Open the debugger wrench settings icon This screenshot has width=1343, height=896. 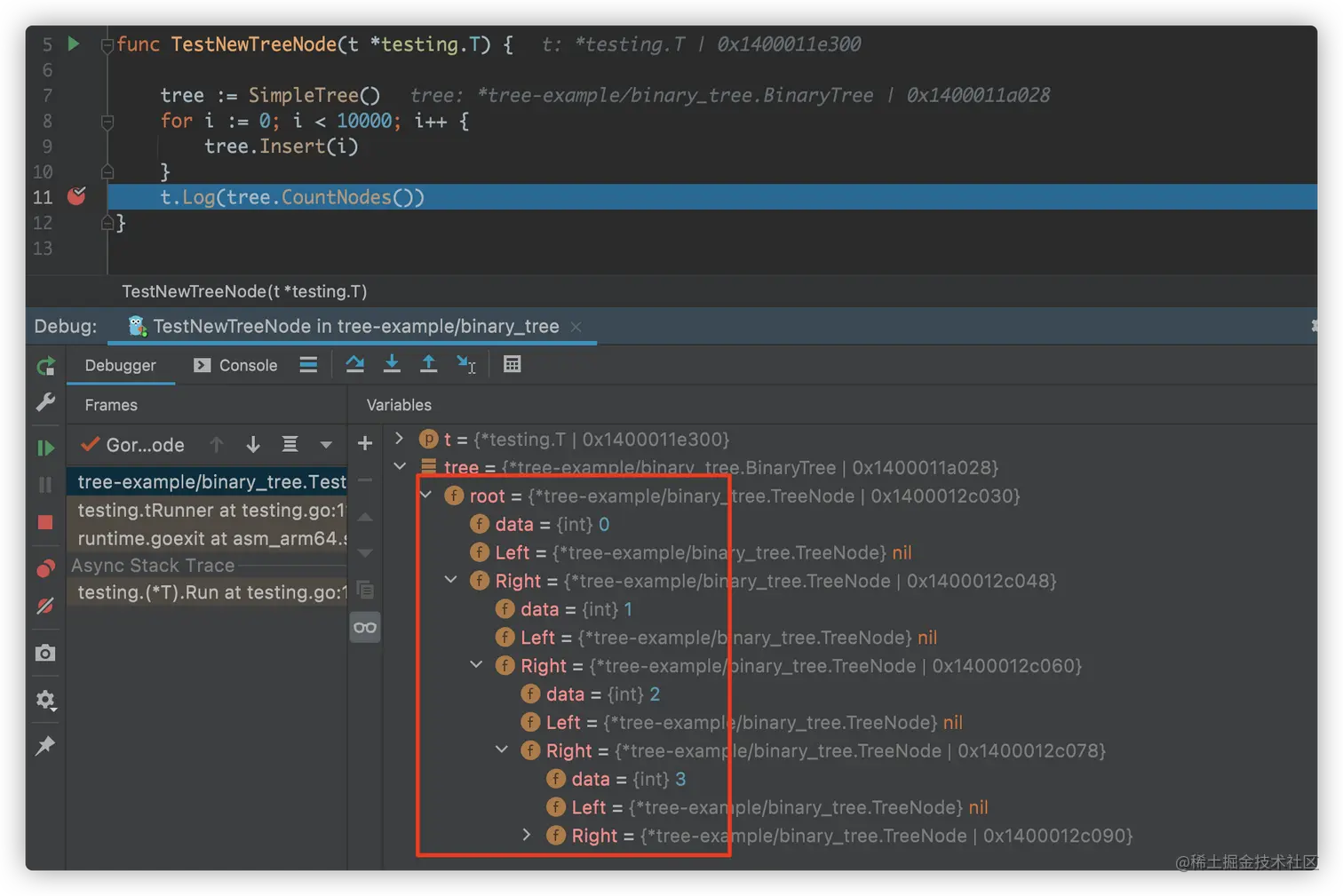coord(46,402)
